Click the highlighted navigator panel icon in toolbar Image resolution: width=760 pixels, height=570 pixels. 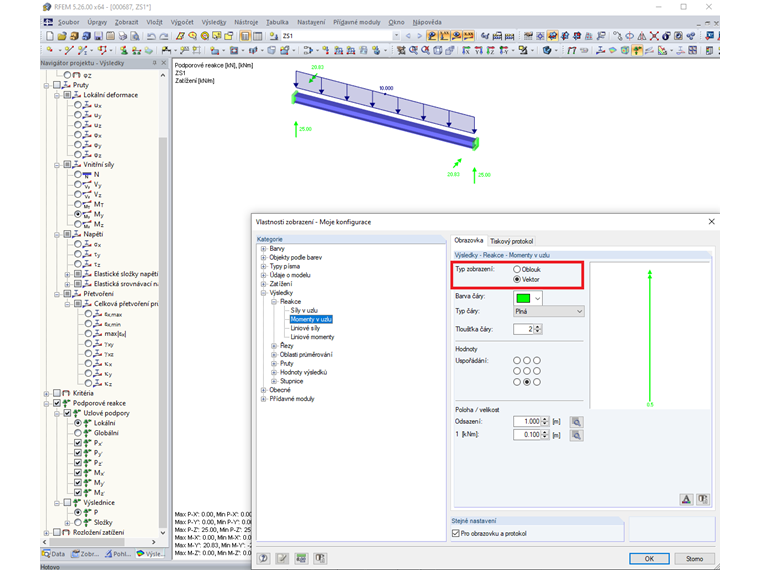(x=245, y=36)
